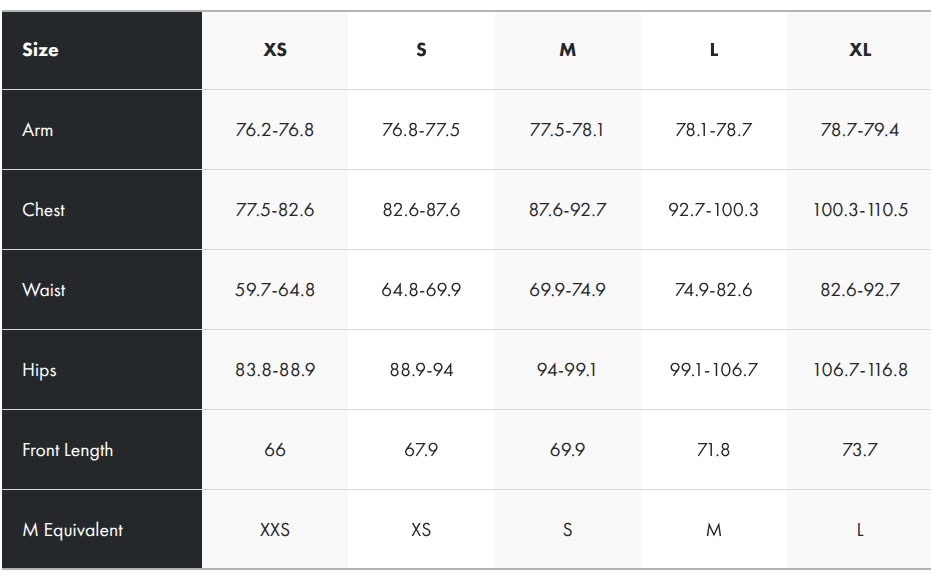This screenshot has height=580, width=931.
Task: Select the XS column header
Action: pos(275,50)
